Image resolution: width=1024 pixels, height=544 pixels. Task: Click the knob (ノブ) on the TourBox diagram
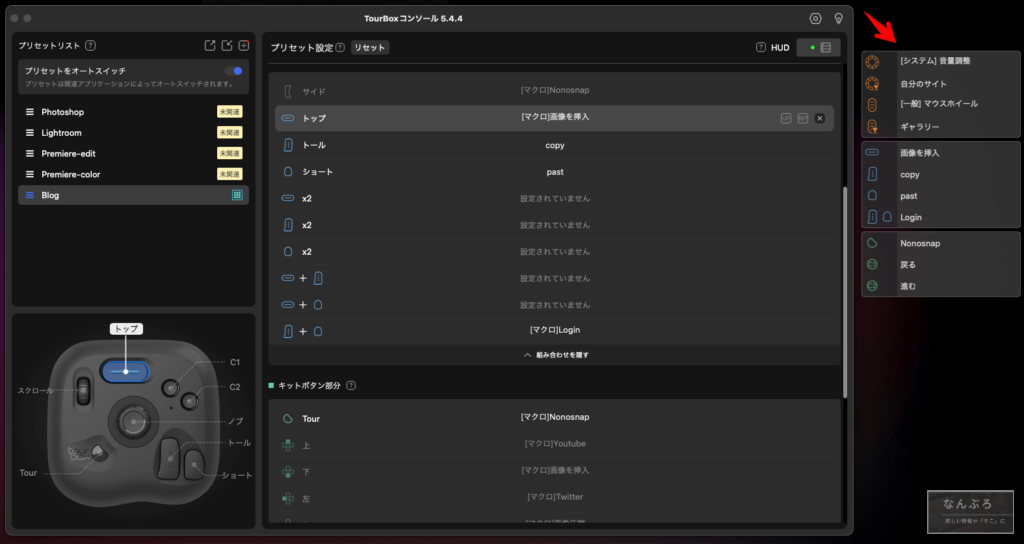[x=130, y=421]
